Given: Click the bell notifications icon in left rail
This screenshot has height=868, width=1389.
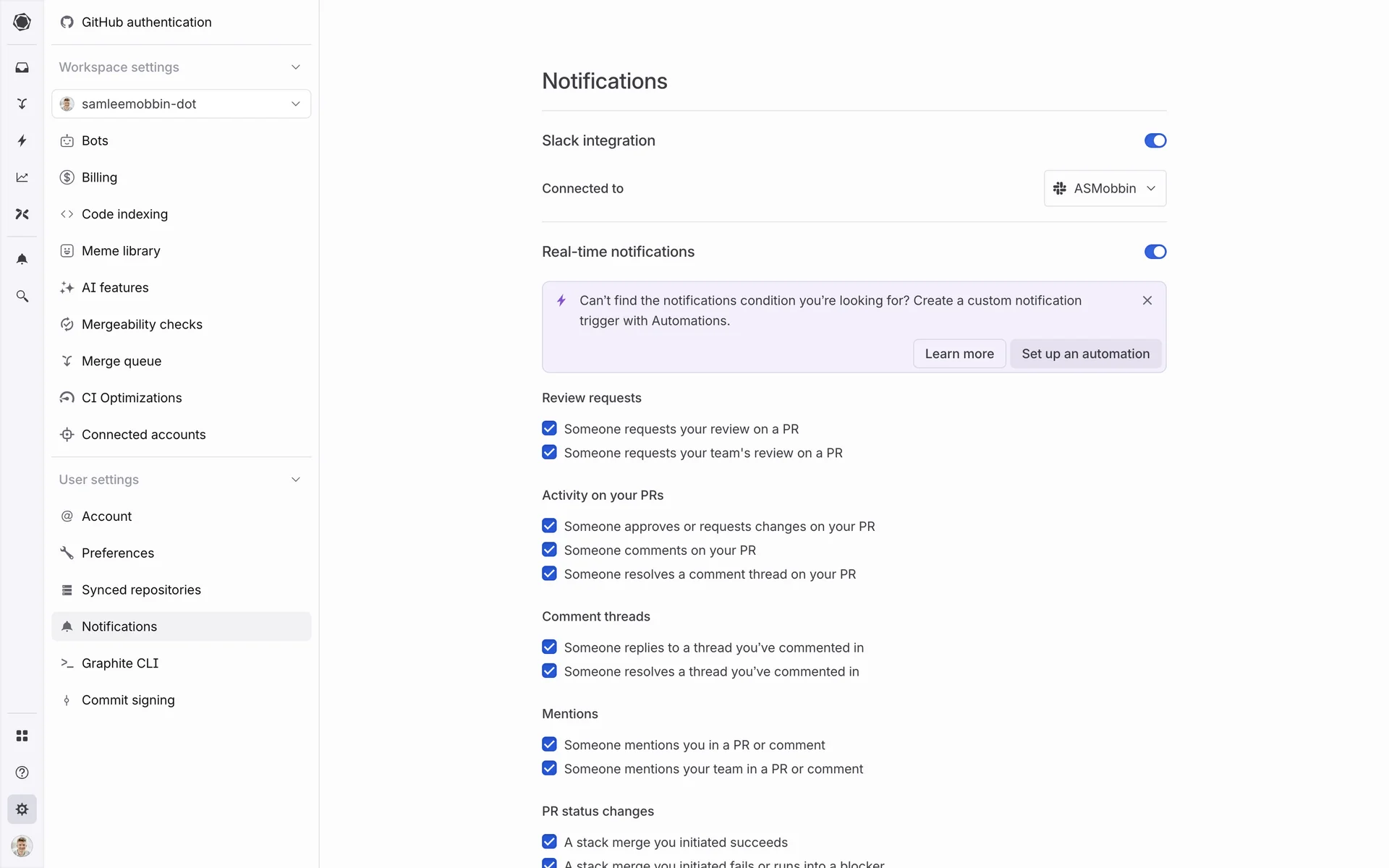Looking at the screenshot, I should (22, 259).
